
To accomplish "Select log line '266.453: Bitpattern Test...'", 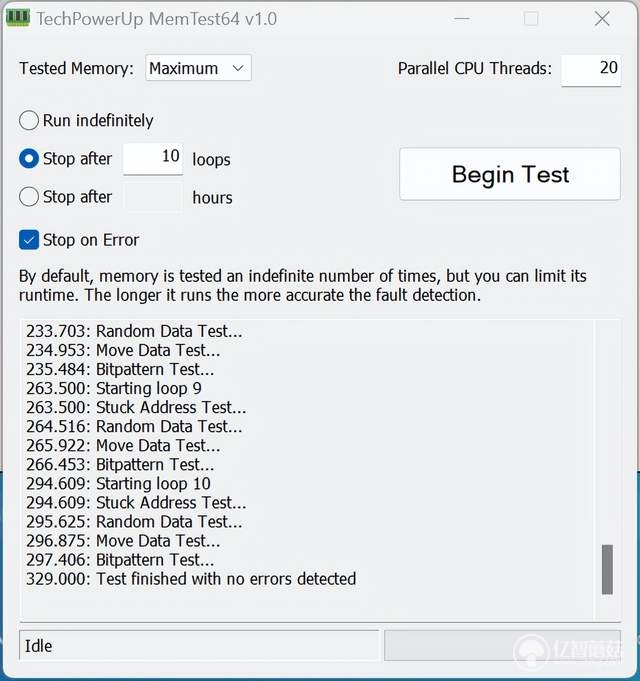I will tap(120, 465).
